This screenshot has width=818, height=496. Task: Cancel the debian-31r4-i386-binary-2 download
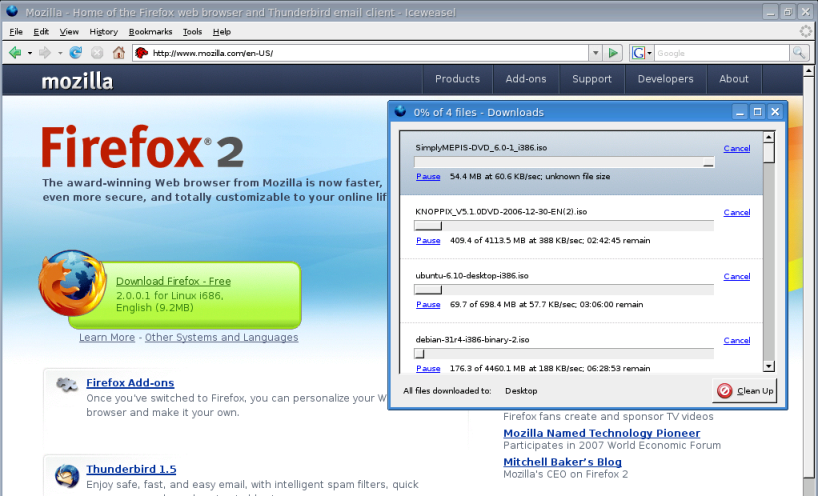pyautogui.click(x=737, y=341)
